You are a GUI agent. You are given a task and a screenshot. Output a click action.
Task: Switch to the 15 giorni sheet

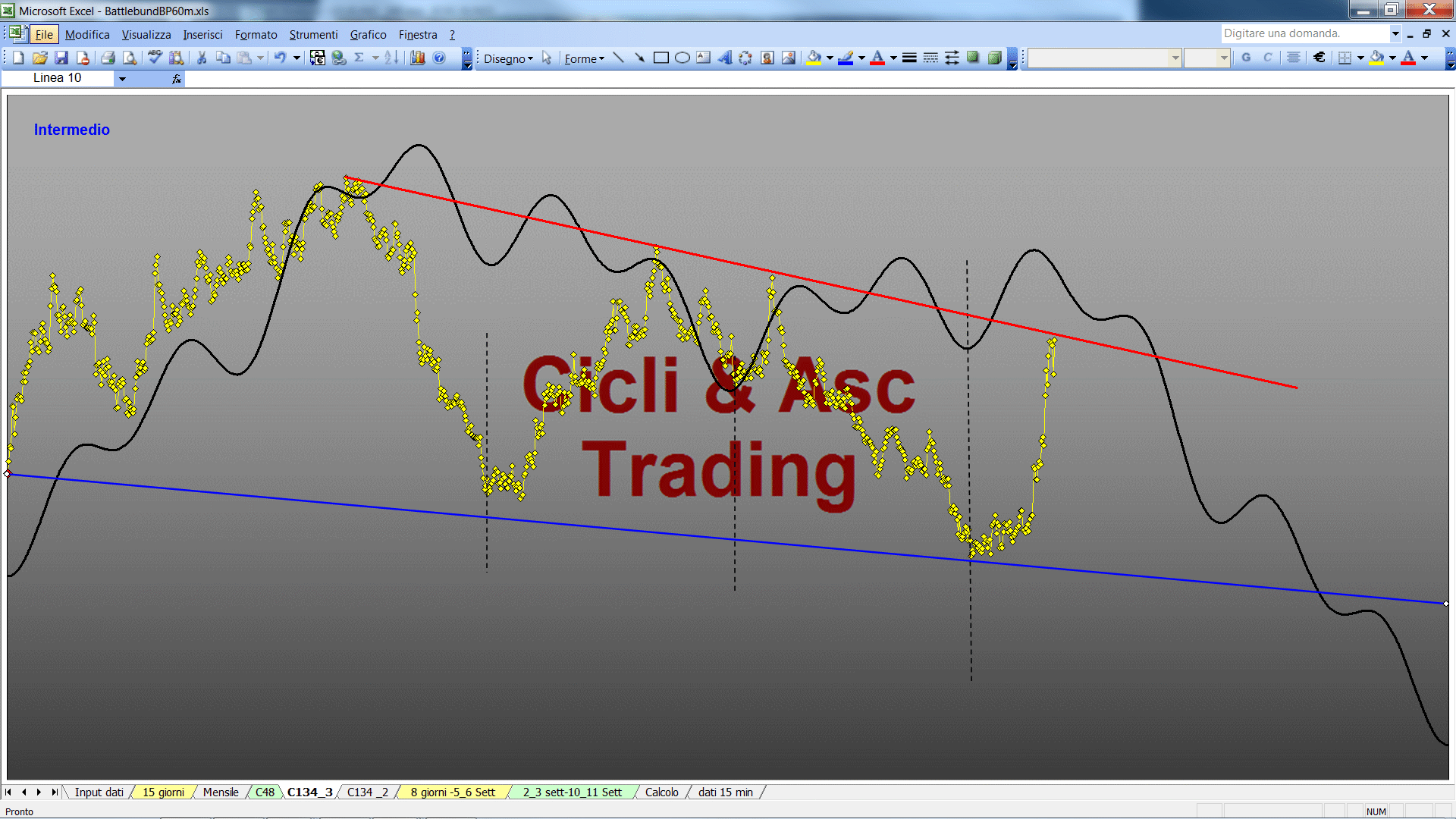[x=163, y=792]
